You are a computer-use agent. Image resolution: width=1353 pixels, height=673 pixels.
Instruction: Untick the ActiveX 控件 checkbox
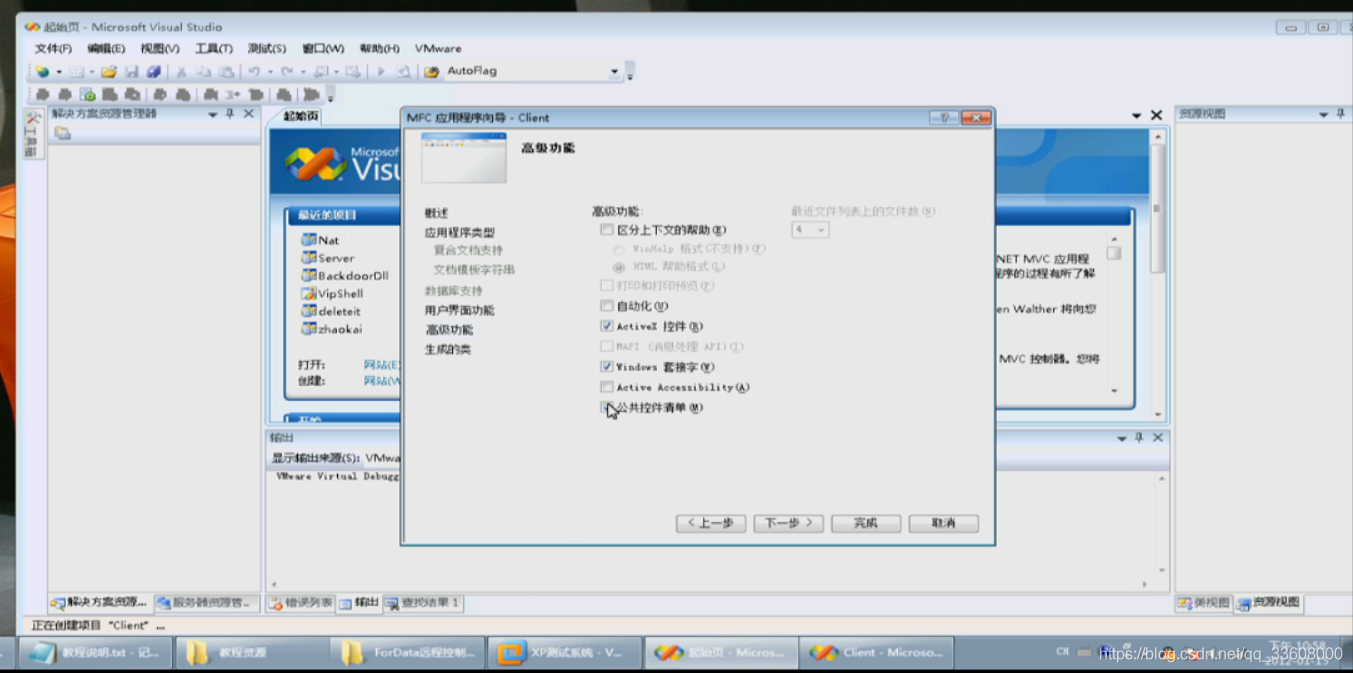(607, 326)
